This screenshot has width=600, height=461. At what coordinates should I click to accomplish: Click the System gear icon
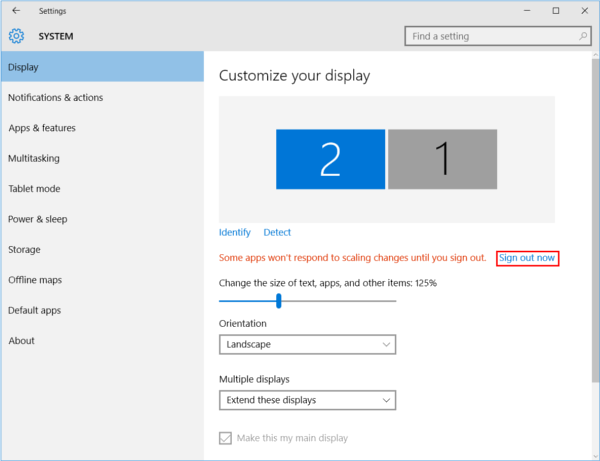[16, 36]
